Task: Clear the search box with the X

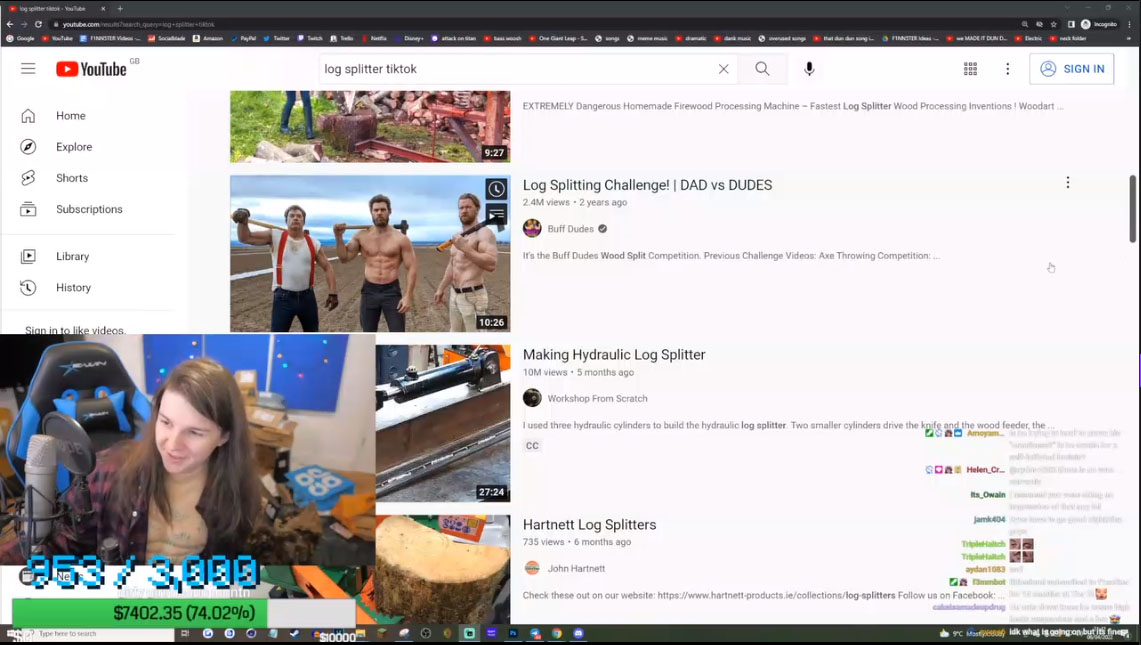Action: coord(723,69)
